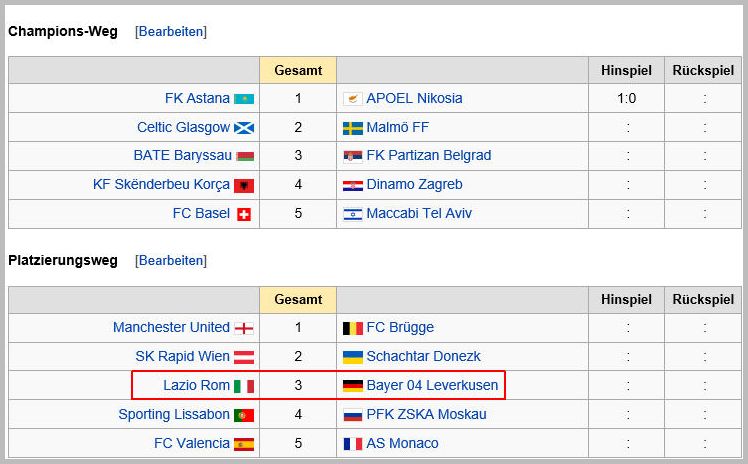Click the Albanian flag next to KF Skënderbeu Korça
748x464 pixels.
point(244,186)
